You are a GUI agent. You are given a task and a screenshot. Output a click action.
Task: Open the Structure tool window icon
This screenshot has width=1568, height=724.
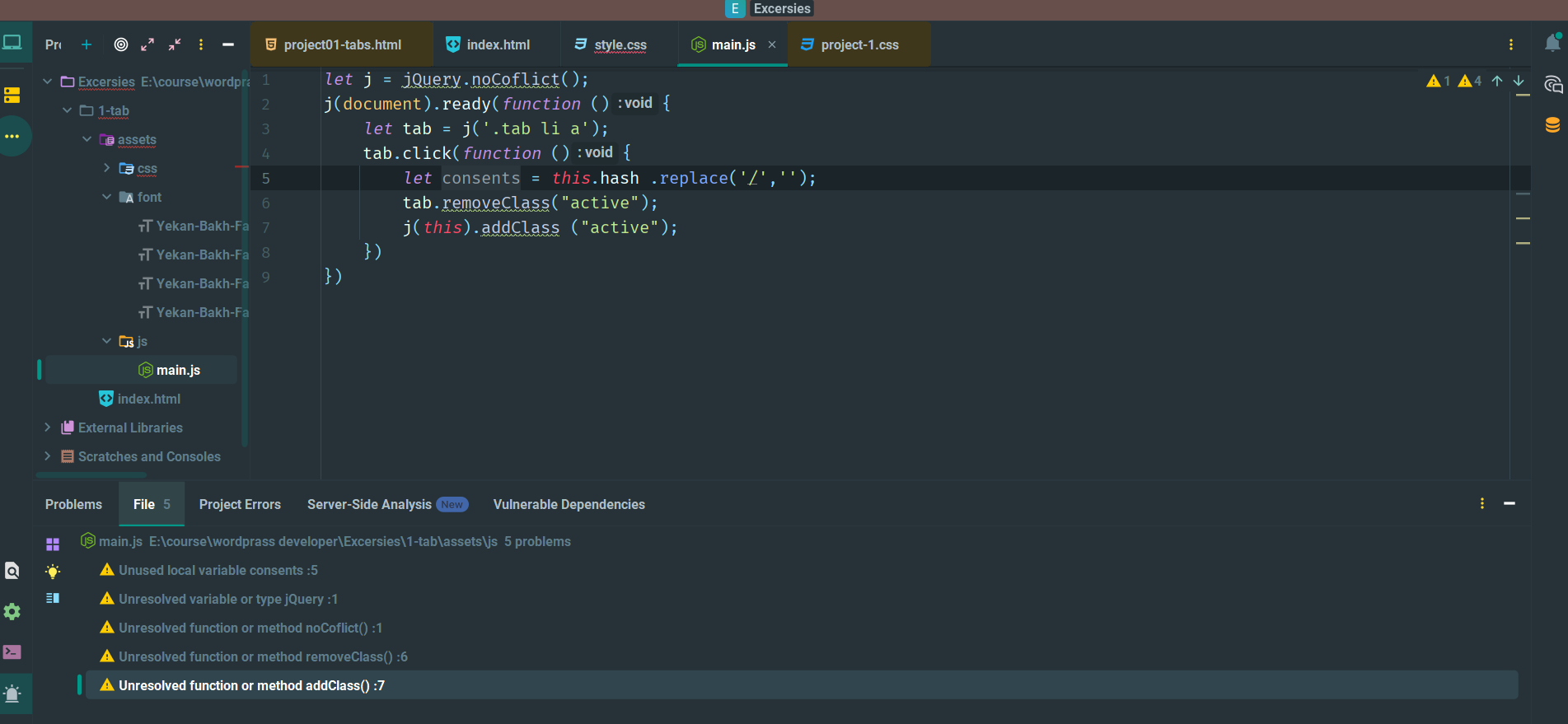pyautogui.click(x=12, y=95)
